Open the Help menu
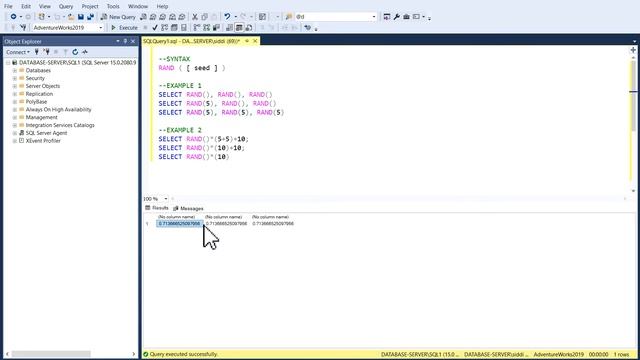This screenshot has height=360, width=640. pos(162,6)
